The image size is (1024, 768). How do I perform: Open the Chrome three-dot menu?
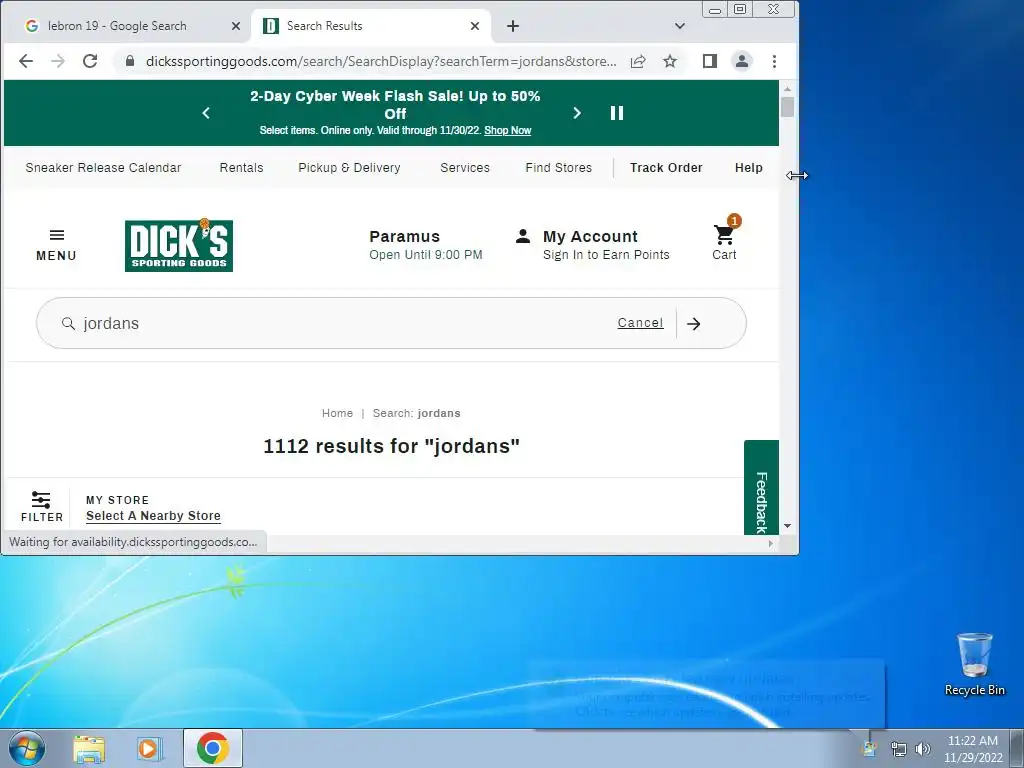(x=775, y=61)
